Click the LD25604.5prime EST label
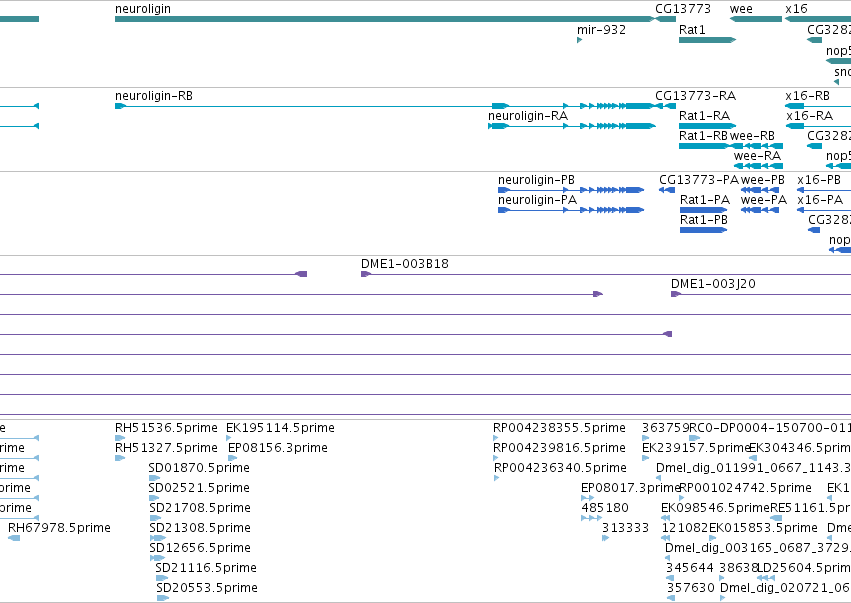The height and width of the screenshot is (603, 851). [x=804, y=568]
